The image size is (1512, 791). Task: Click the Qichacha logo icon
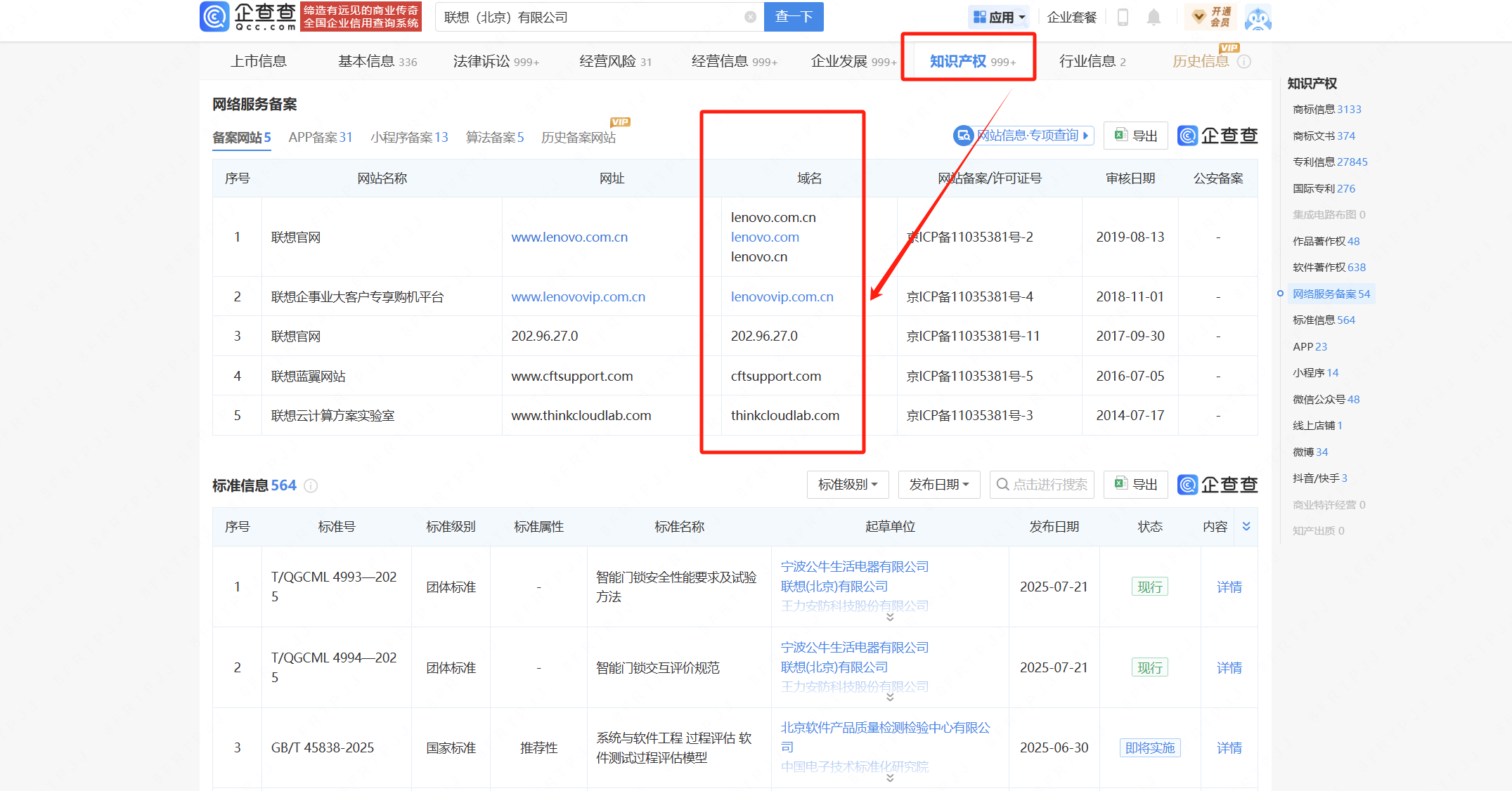click(214, 17)
